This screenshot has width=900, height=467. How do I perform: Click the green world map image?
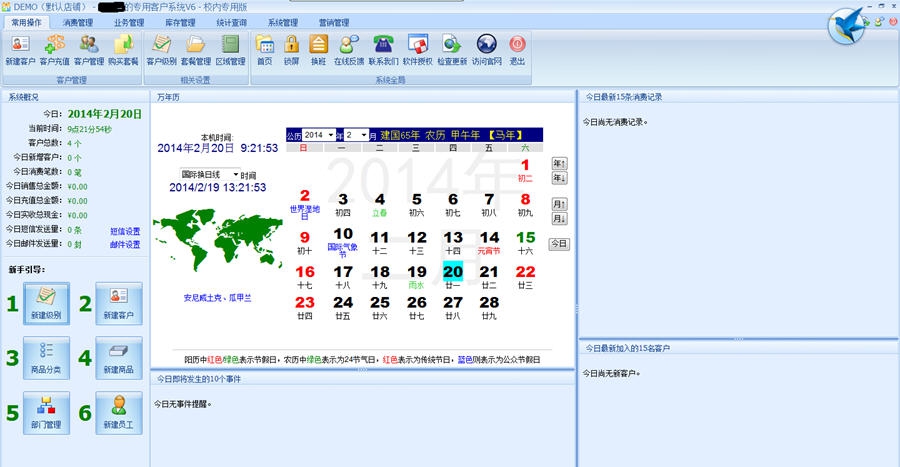[218, 240]
